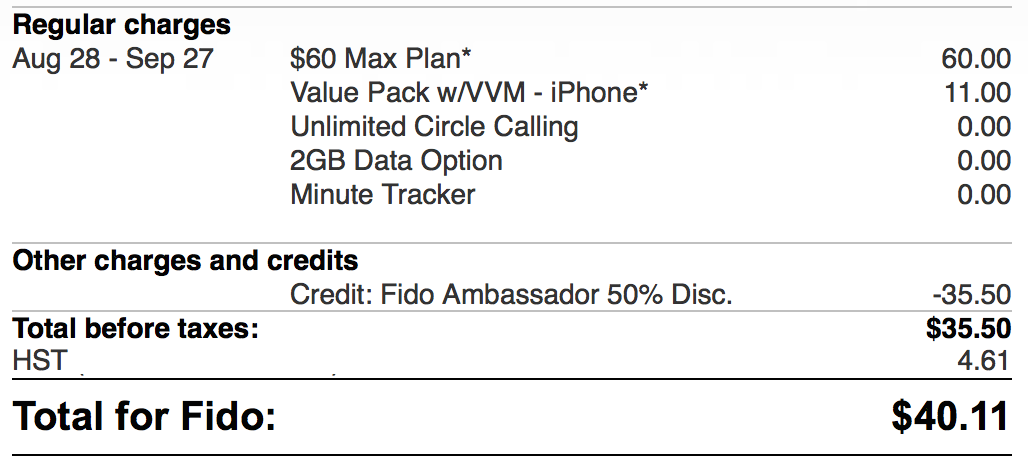This screenshot has width=1028, height=470.
Task: Click the 4.61 HST amount
Action: [x=983, y=360]
